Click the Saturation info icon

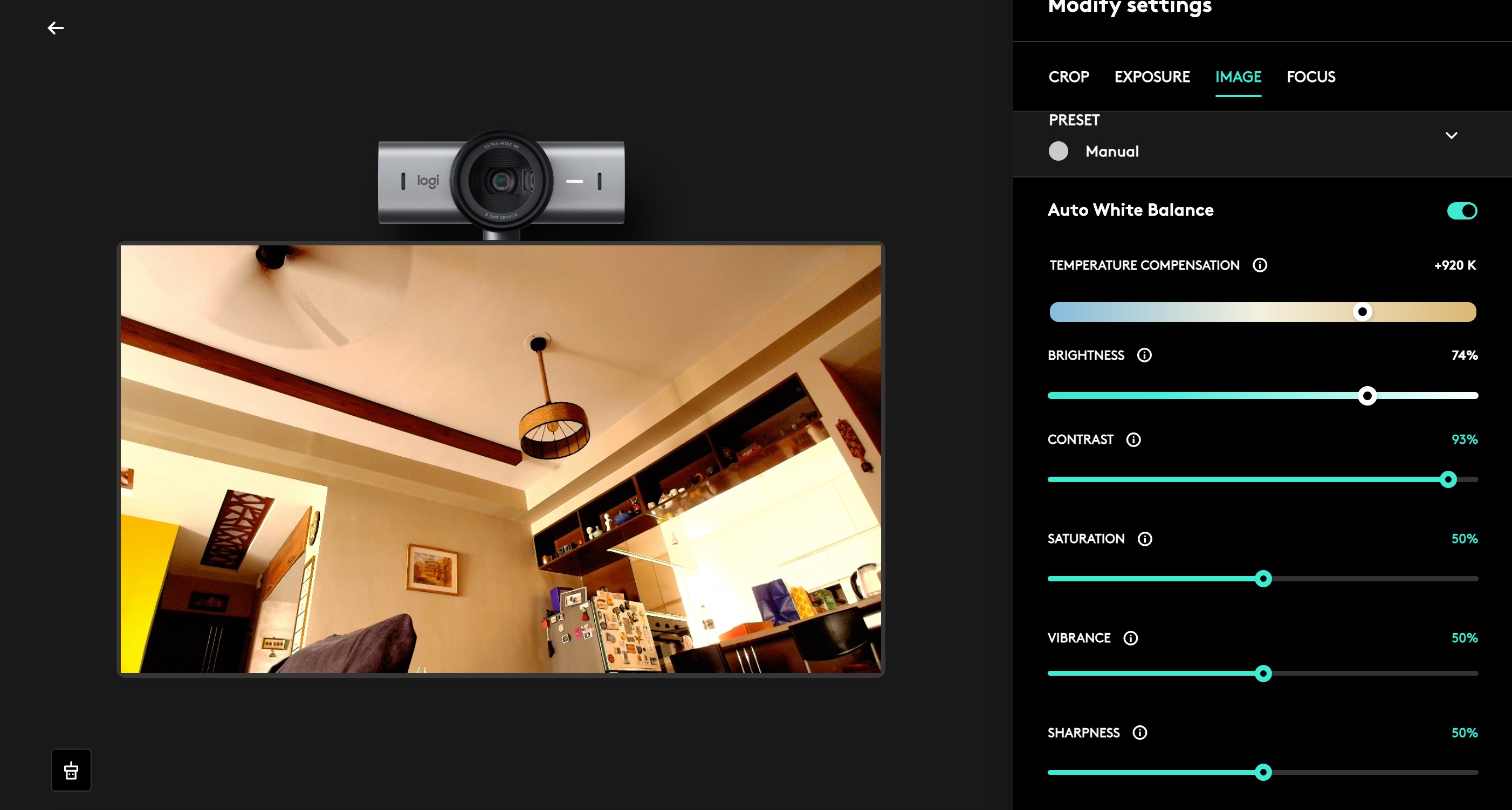1145,539
